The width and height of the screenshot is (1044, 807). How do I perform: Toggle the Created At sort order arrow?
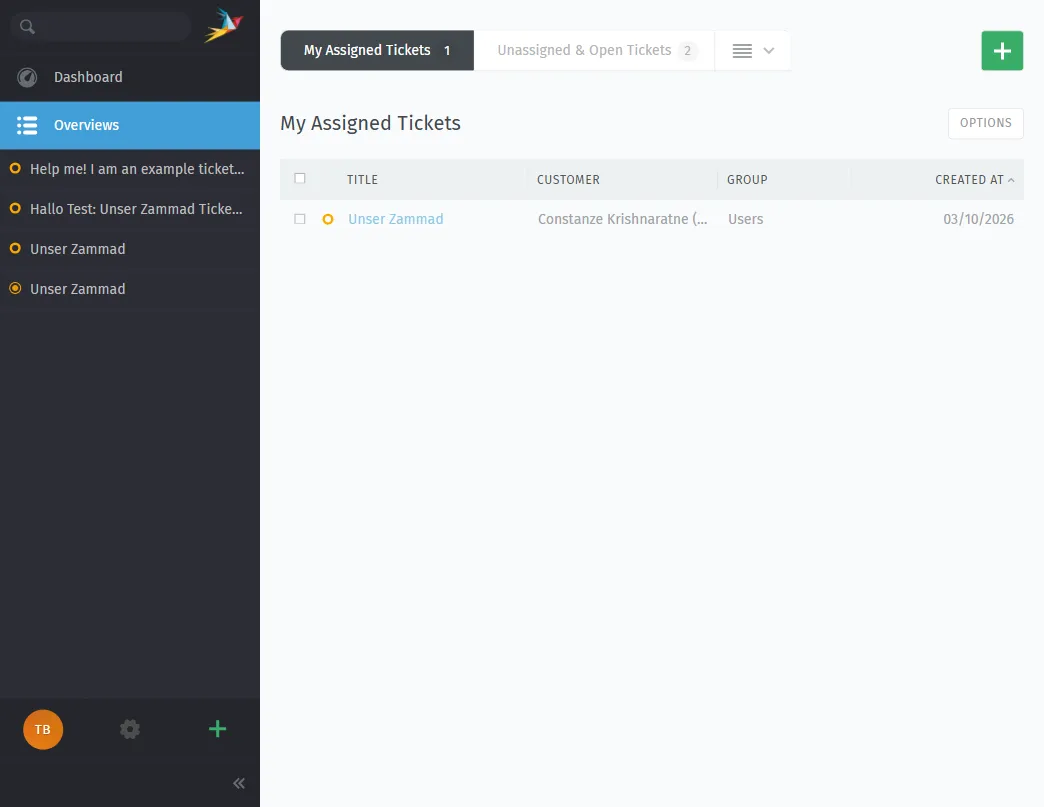coord(1013,179)
